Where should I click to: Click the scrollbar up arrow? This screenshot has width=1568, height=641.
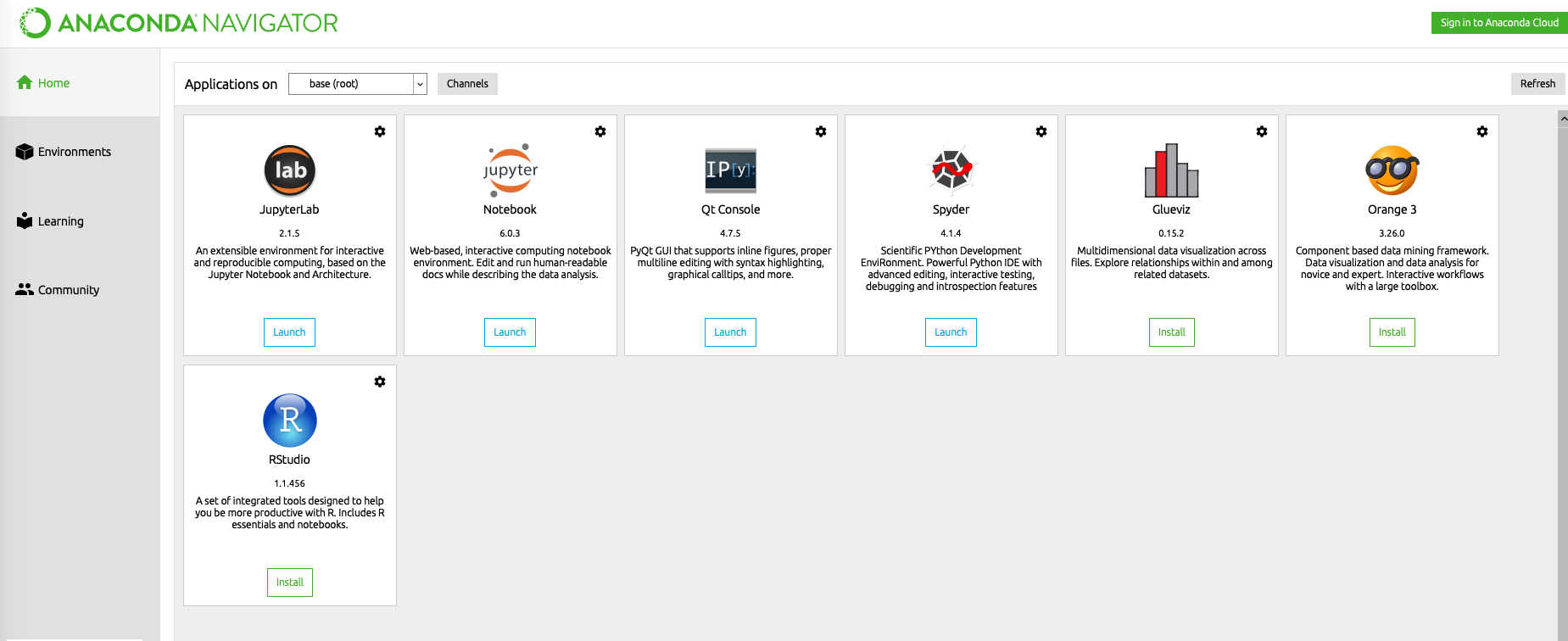click(x=1563, y=119)
